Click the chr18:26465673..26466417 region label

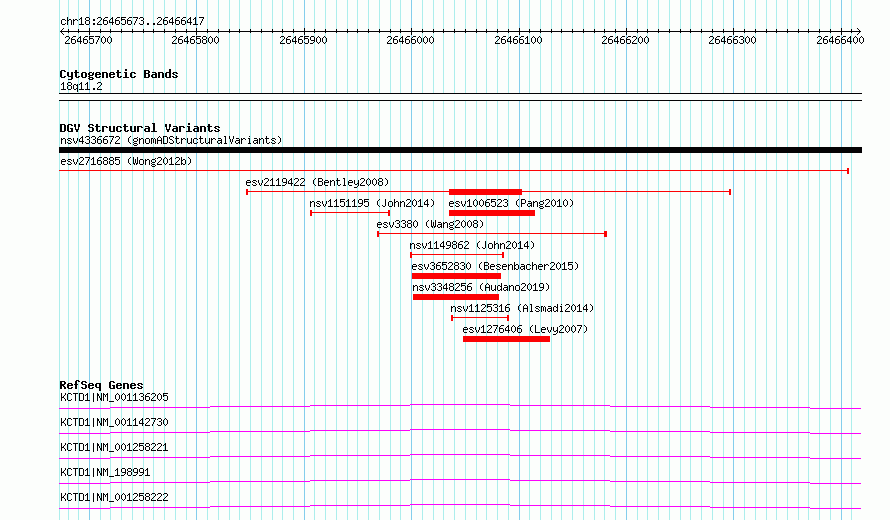[x=132, y=21]
